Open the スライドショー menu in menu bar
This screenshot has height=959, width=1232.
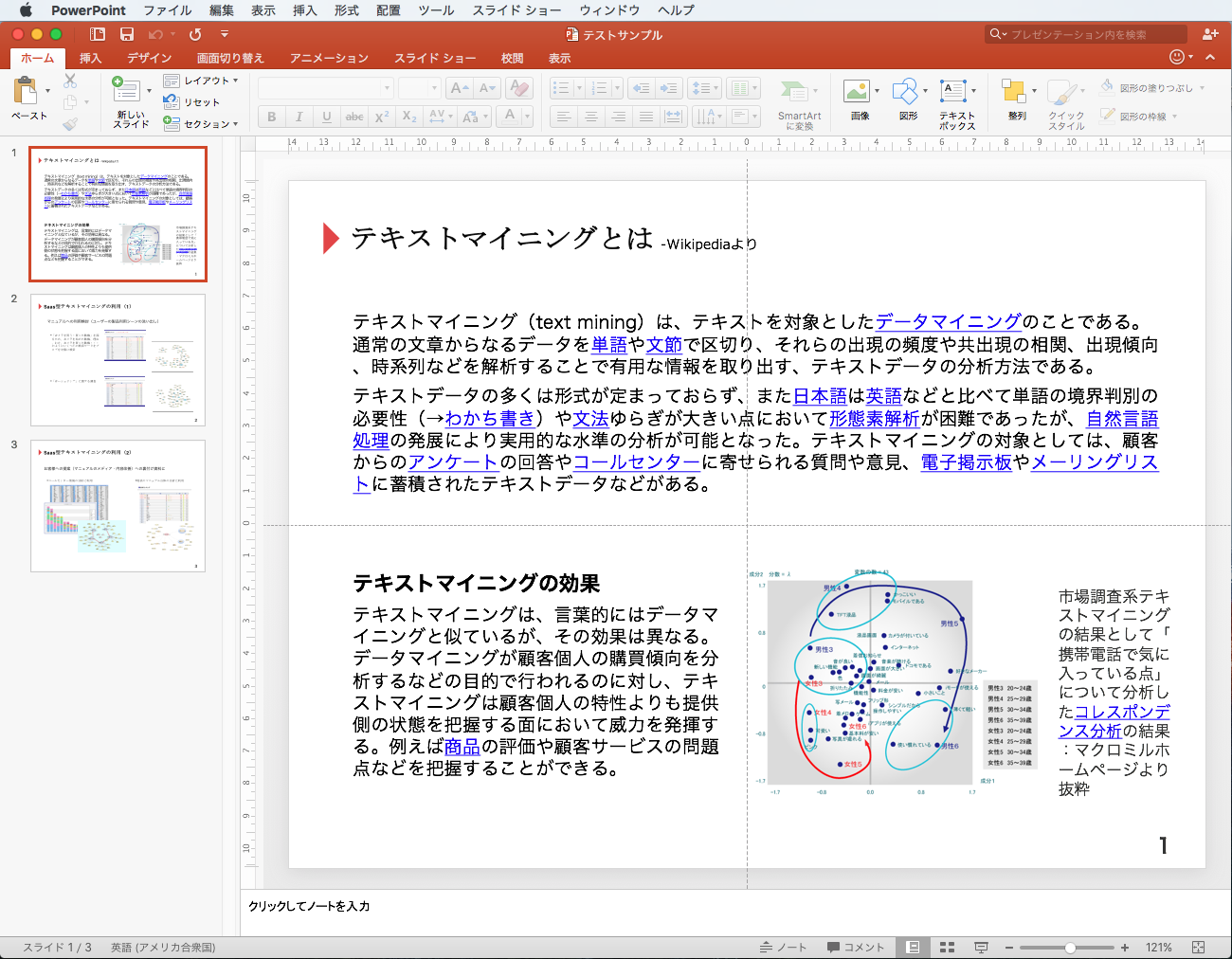(516, 10)
